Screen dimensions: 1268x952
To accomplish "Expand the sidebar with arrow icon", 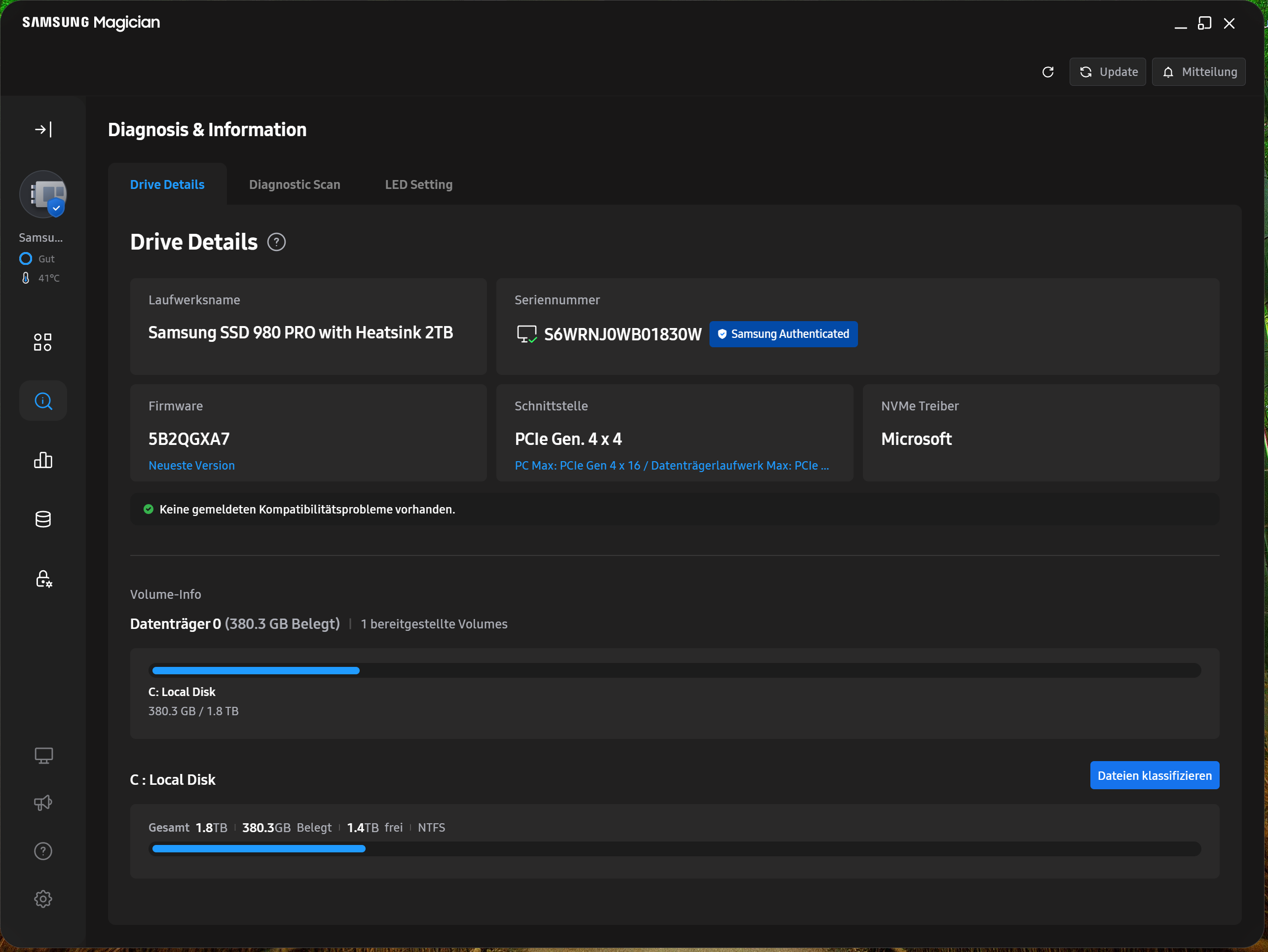I will pyautogui.click(x=43, y=130).
